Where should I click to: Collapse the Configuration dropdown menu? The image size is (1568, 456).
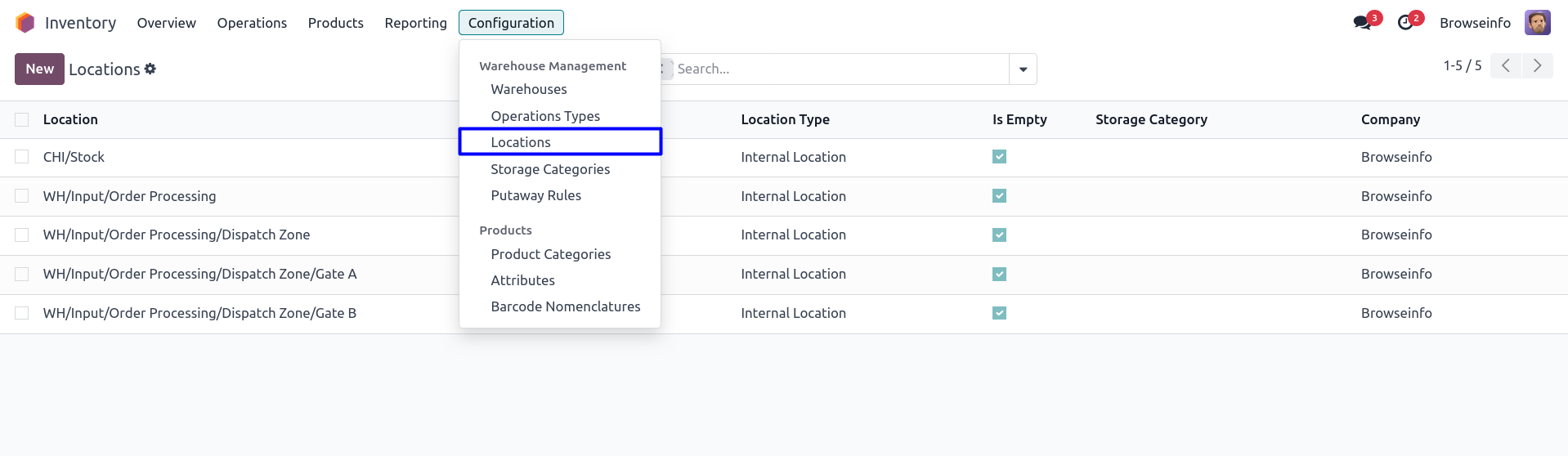pyautogui.click(x=511, y=23)
